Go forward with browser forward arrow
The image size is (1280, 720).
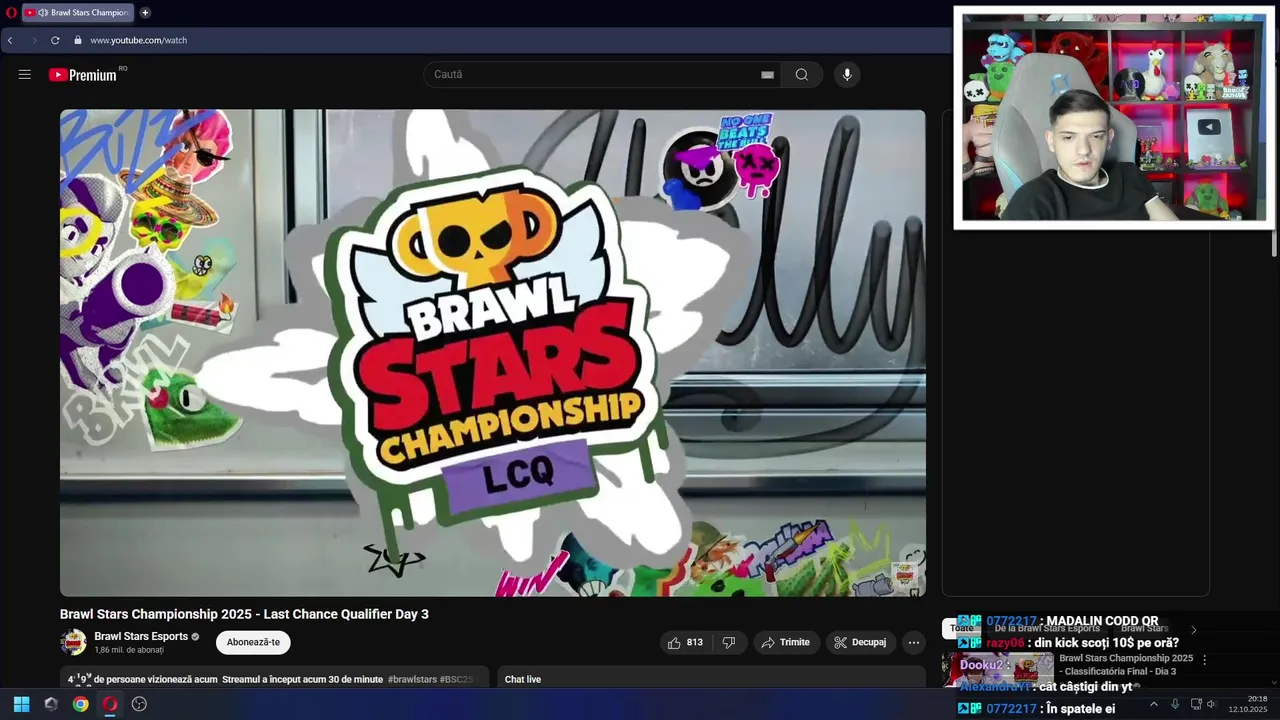[33, 40]
